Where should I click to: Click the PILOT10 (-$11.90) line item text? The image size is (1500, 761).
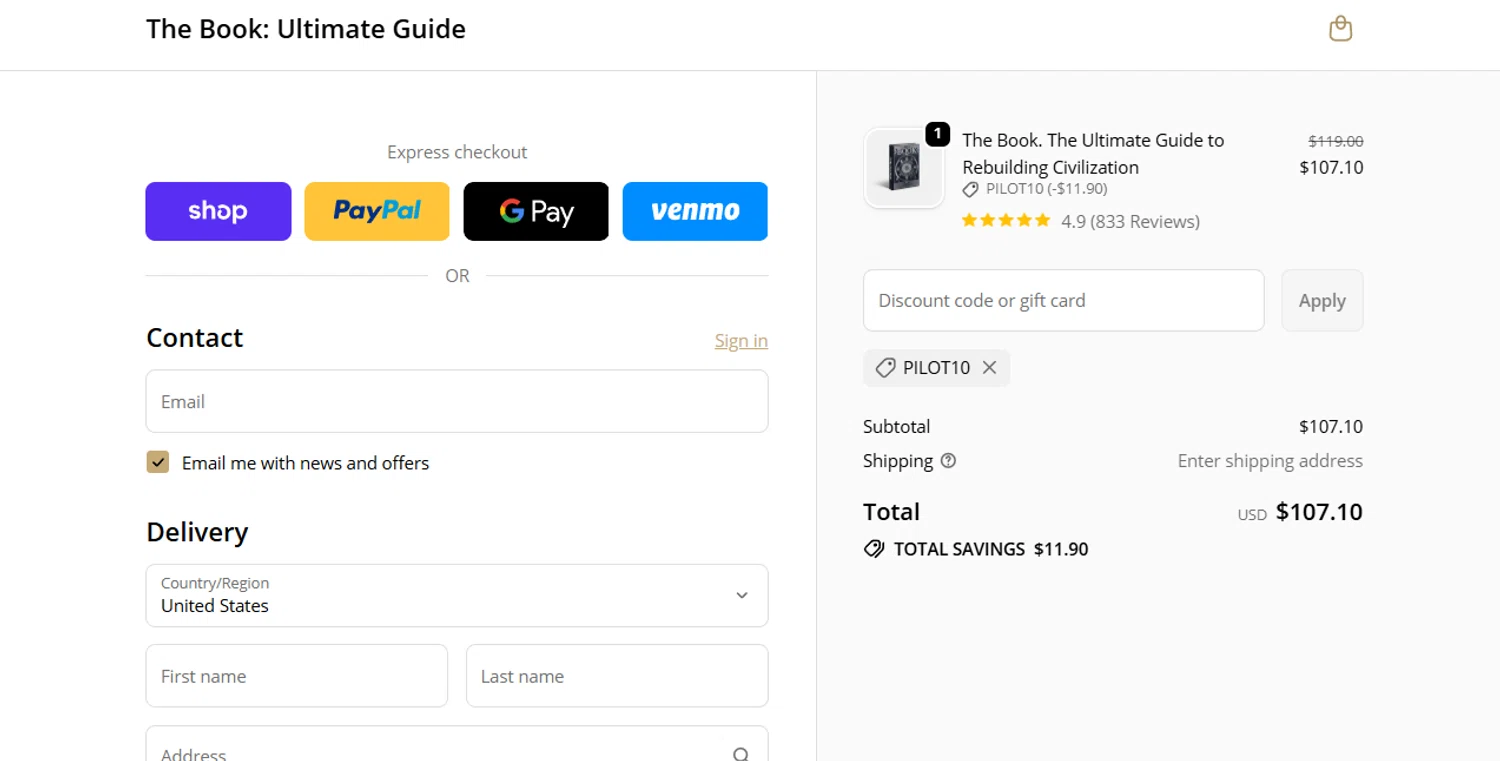(1046, 189)
